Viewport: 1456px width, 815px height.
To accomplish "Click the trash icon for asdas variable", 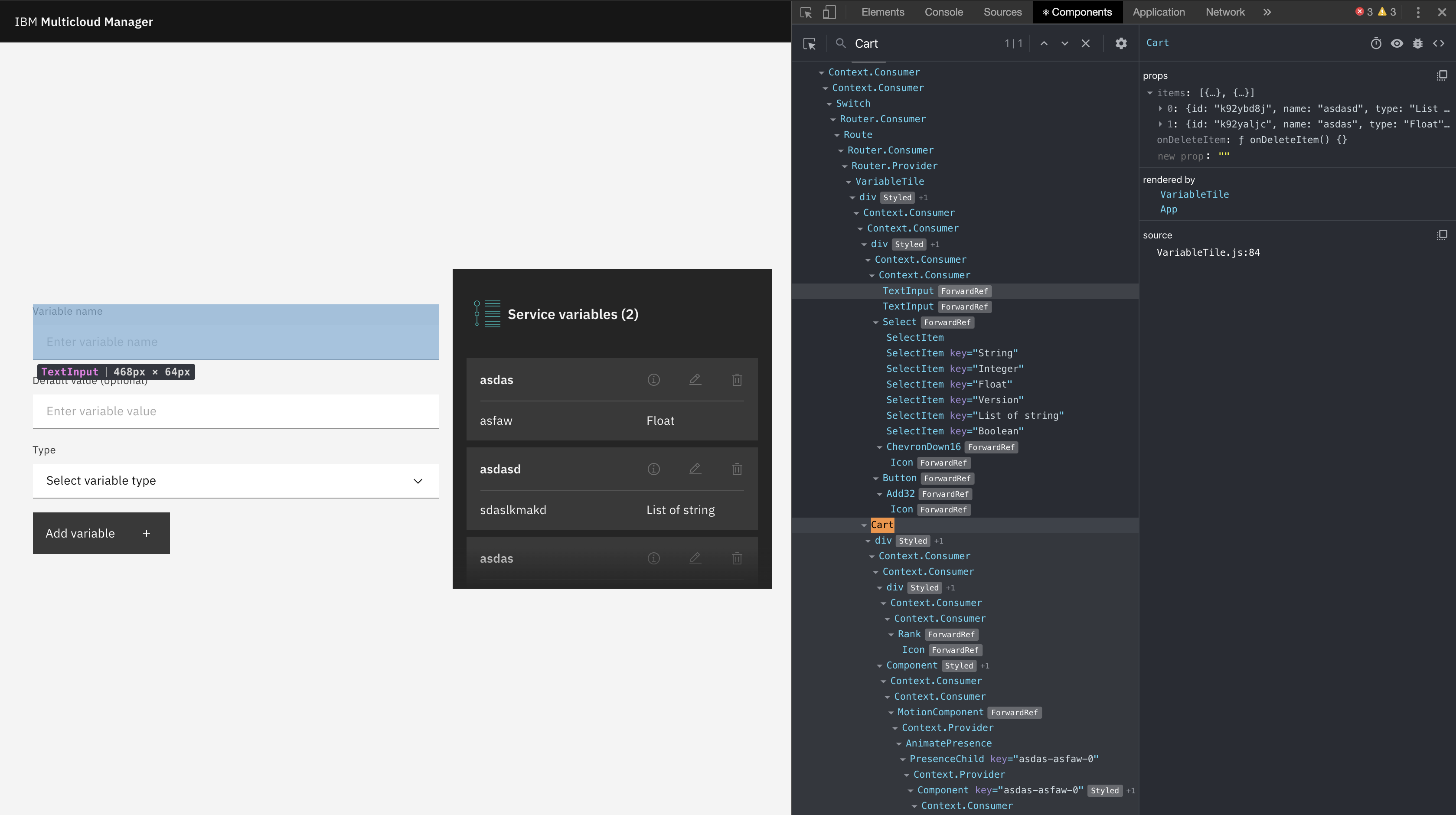I will (737, 380).
